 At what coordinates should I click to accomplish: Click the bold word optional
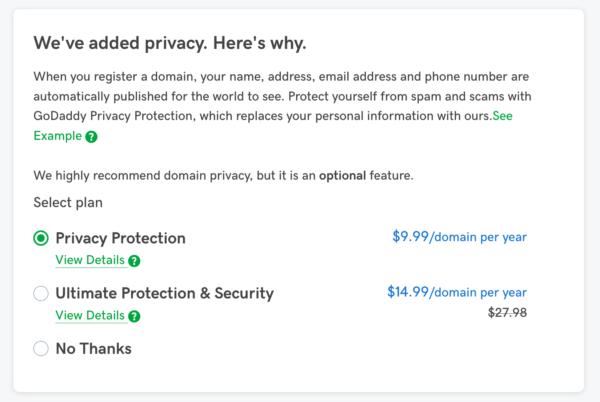coord(342,176)
